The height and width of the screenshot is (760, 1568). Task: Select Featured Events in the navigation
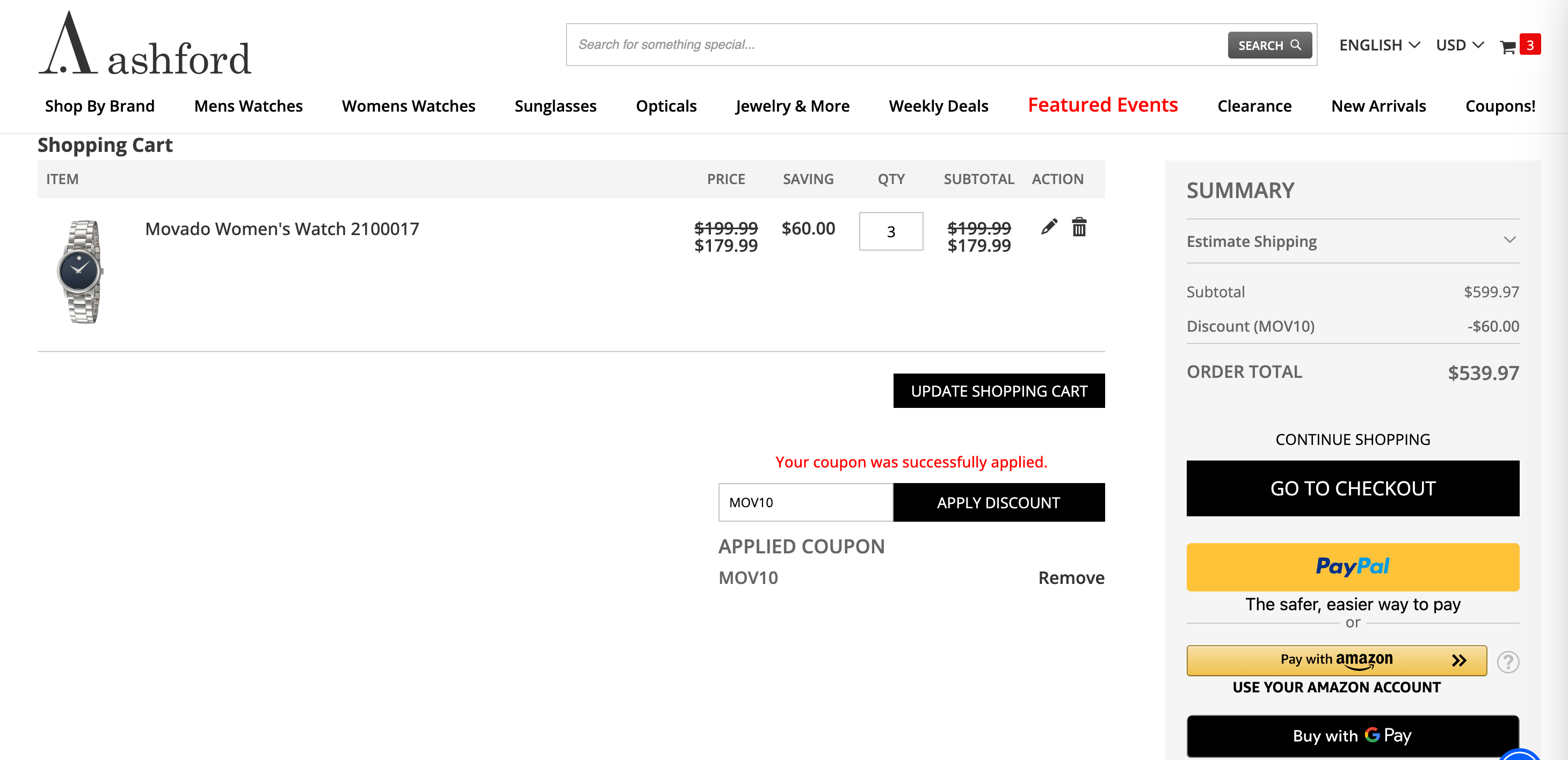pos(1102,105)
